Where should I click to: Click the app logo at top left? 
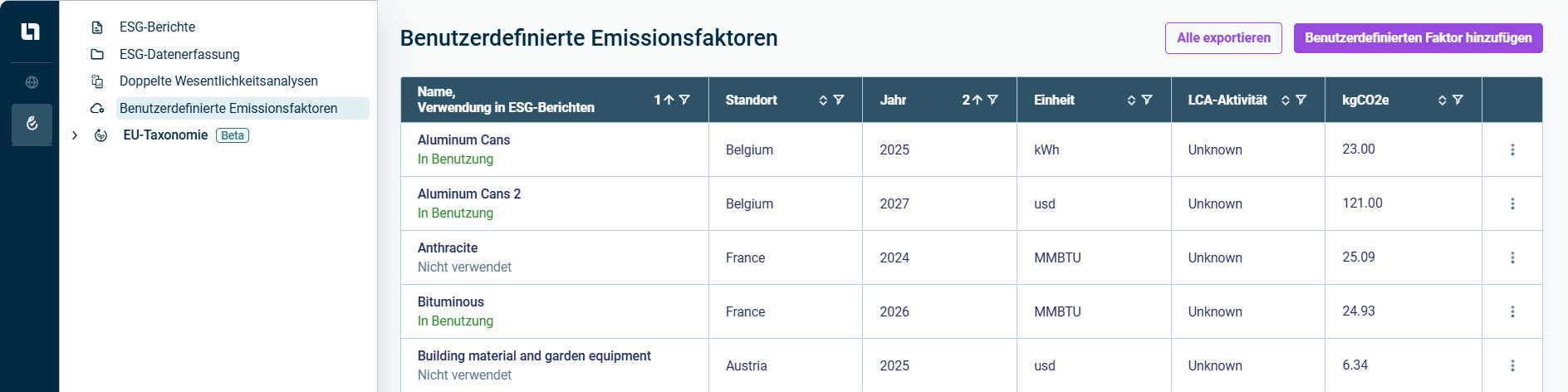(x=31, y=32)
